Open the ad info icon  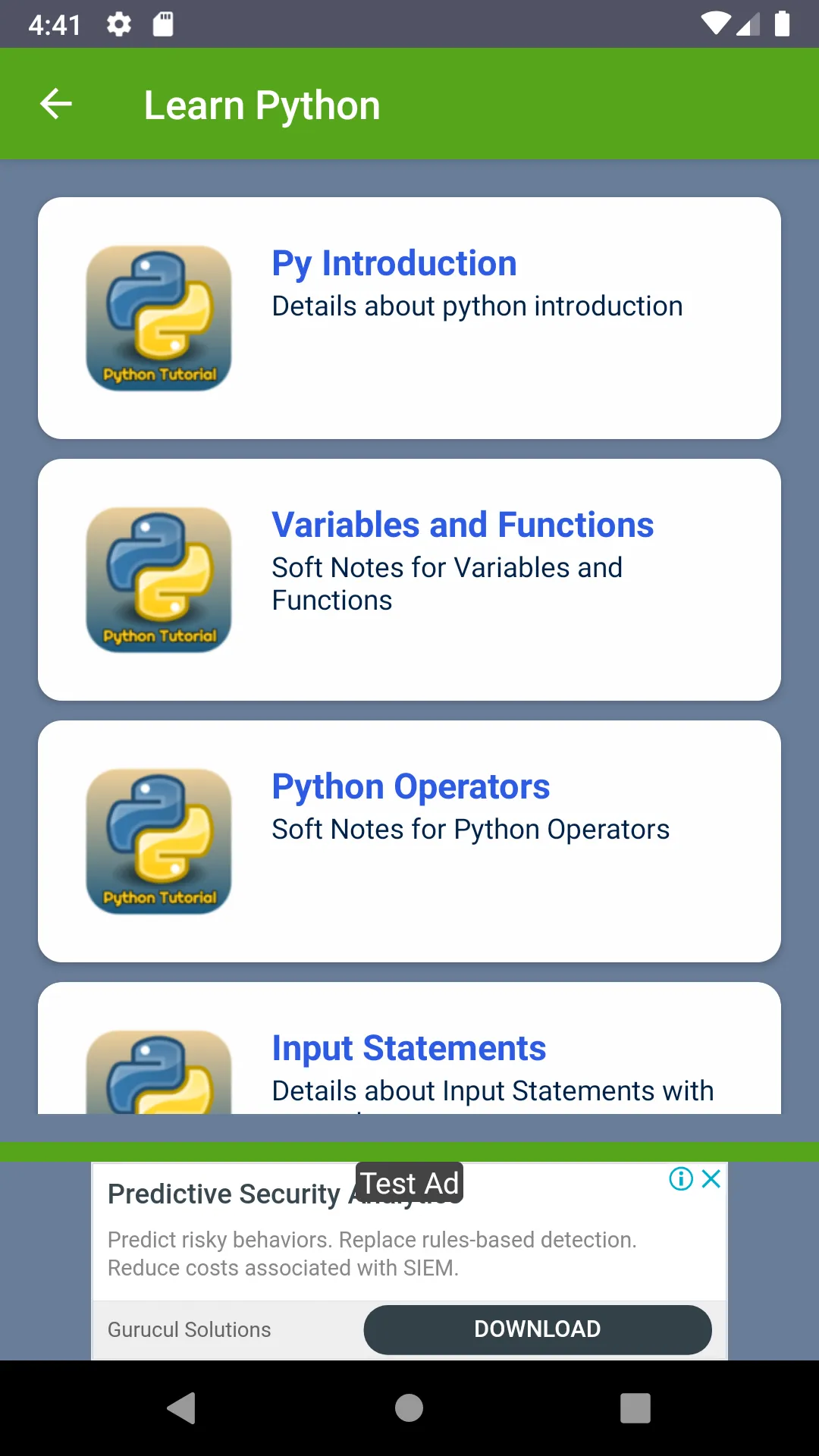[x=681, y=1178]
